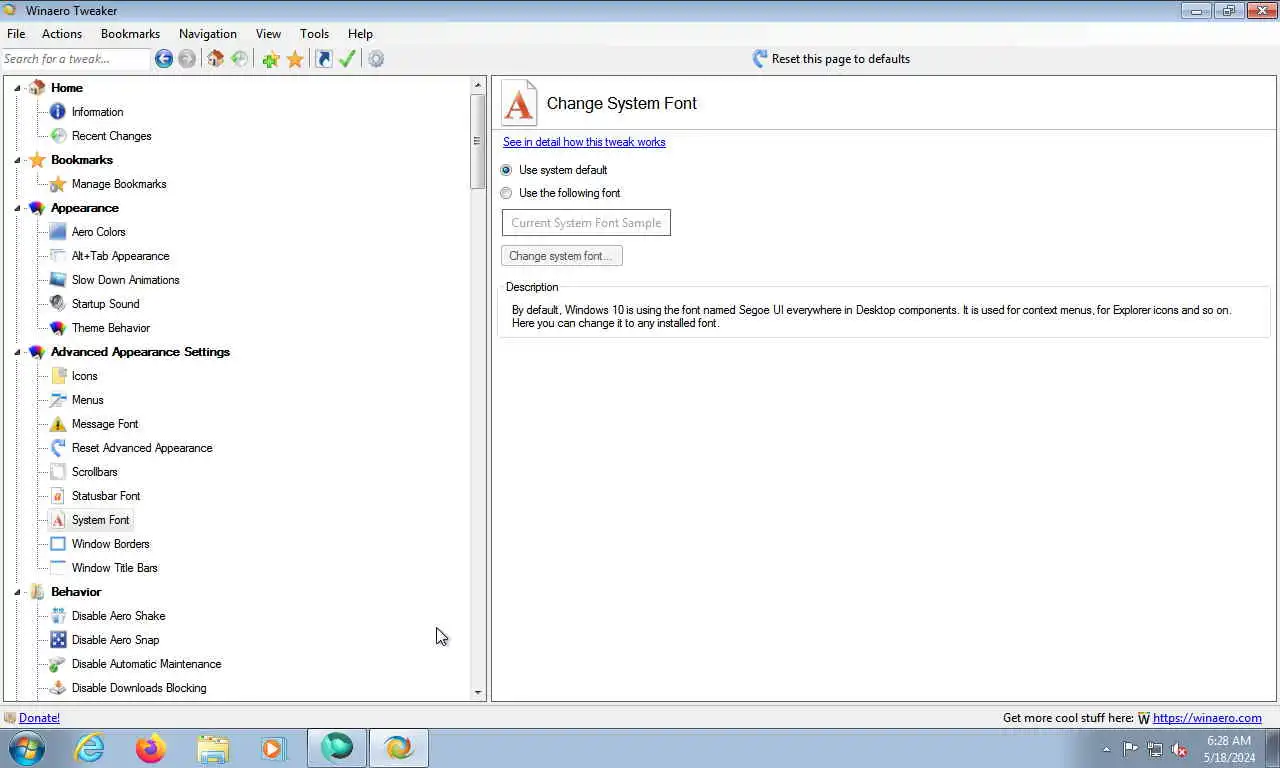This screenshot has width=1280, height=768.
Task: Open the Actions menu
Action: pos(62,33)
